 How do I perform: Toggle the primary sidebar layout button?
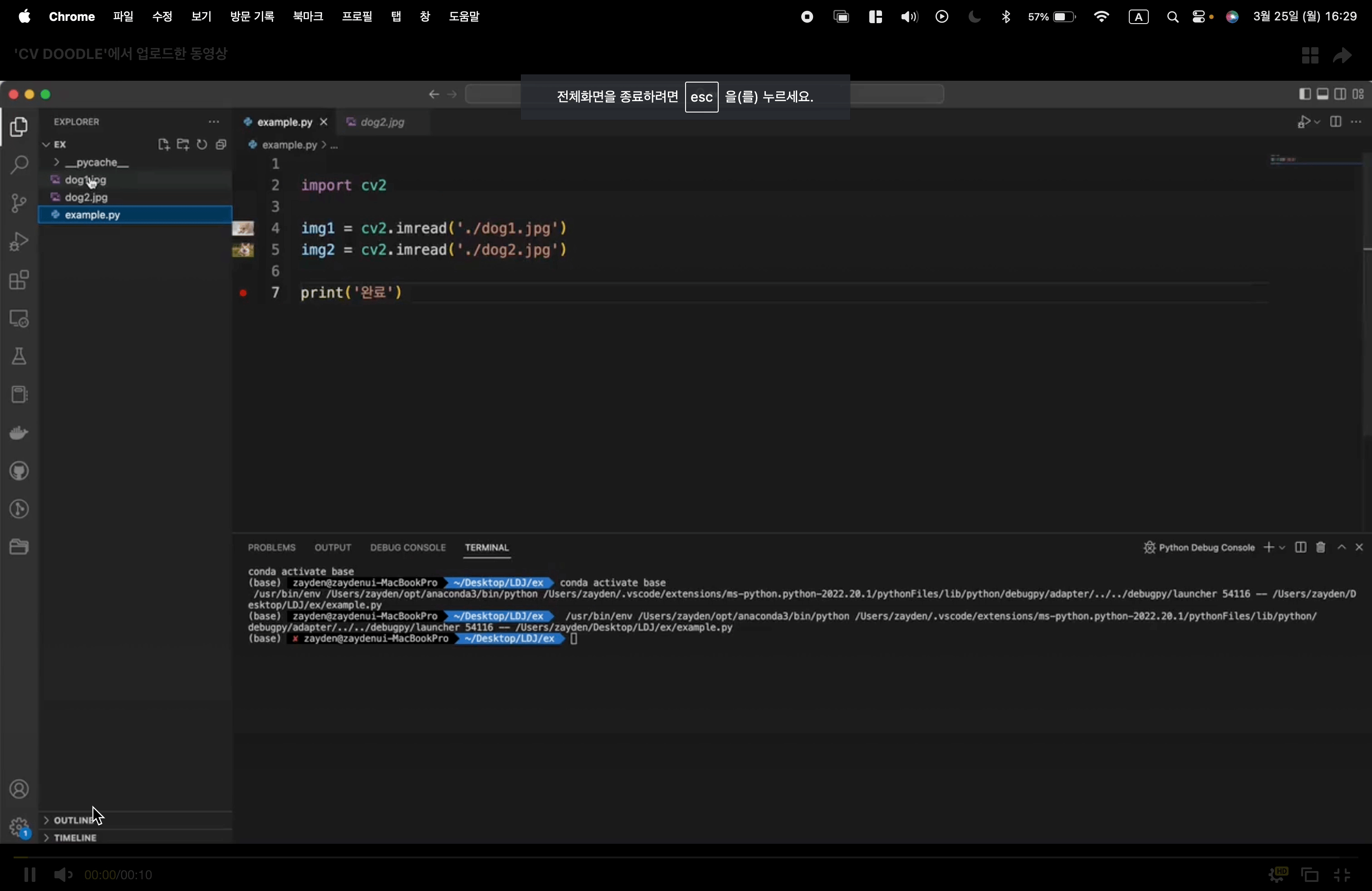click(x=1304, y=94)
